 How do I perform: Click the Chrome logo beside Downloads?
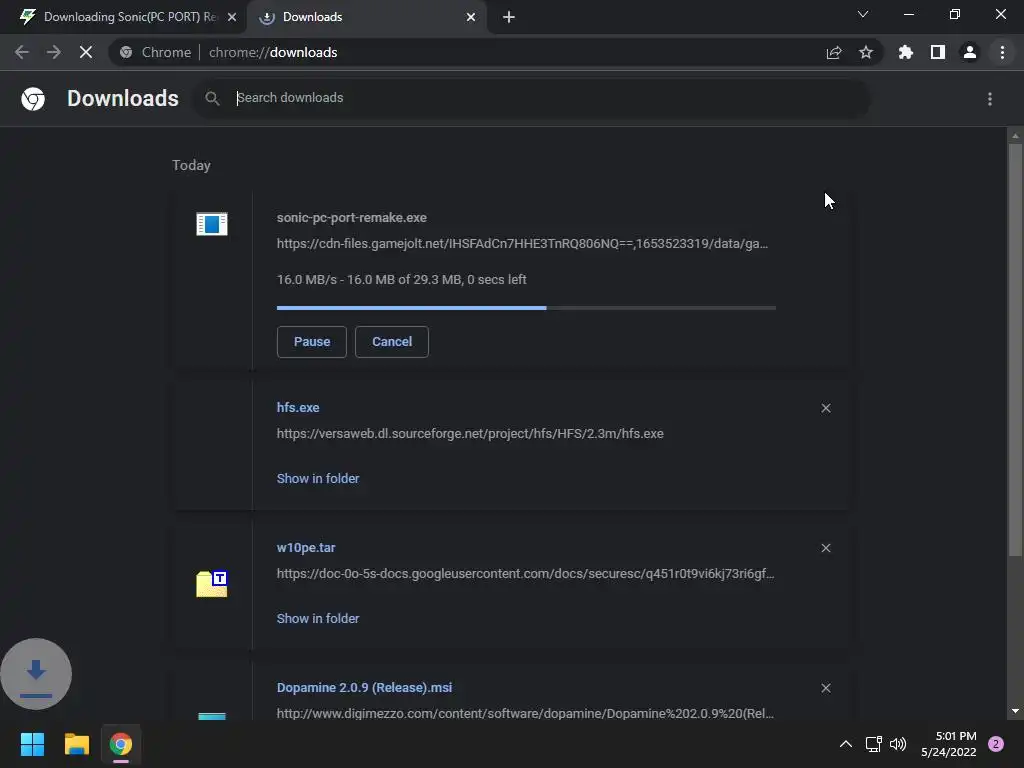tap(33, 99)
